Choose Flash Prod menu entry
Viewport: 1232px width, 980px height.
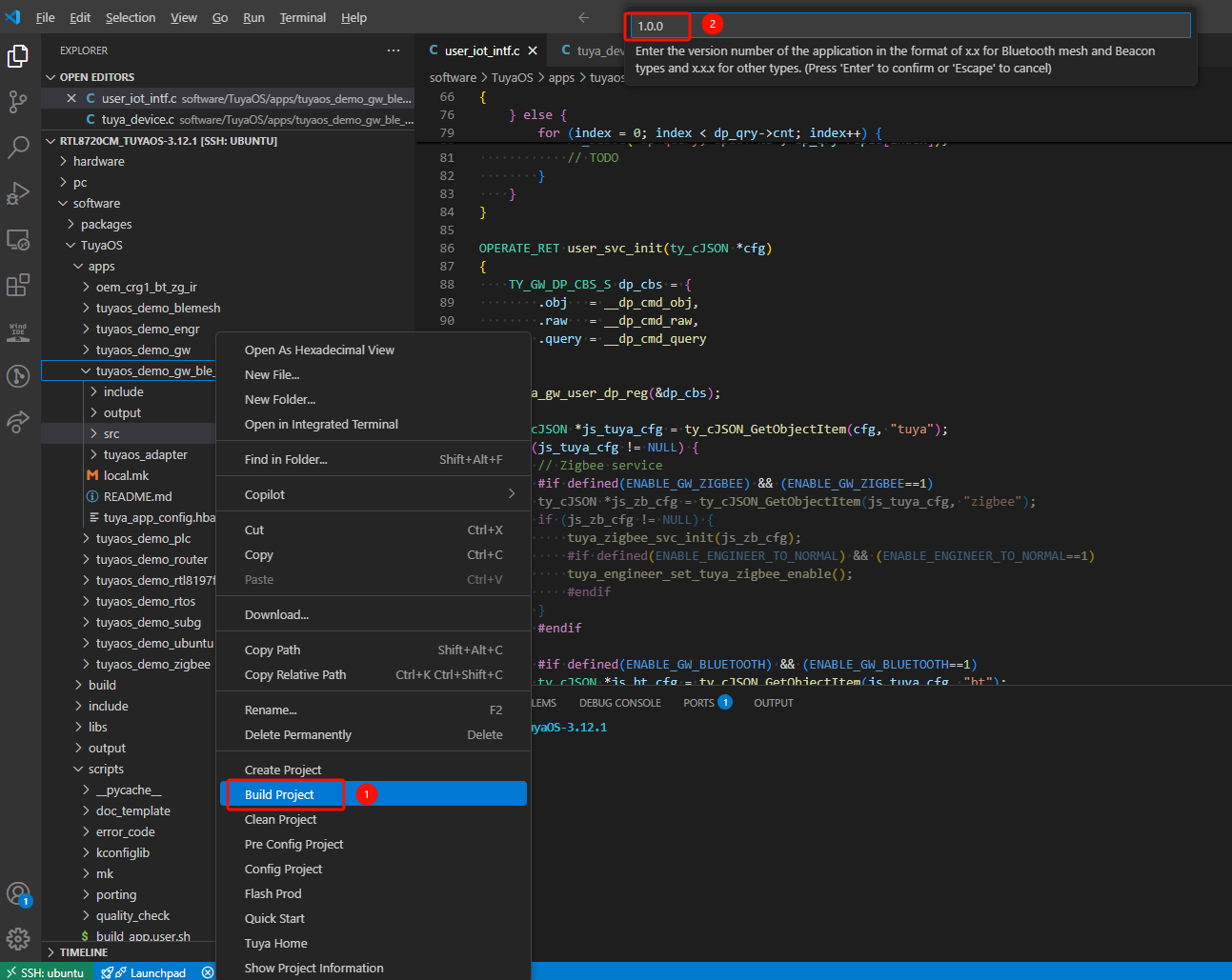[374, 893]
